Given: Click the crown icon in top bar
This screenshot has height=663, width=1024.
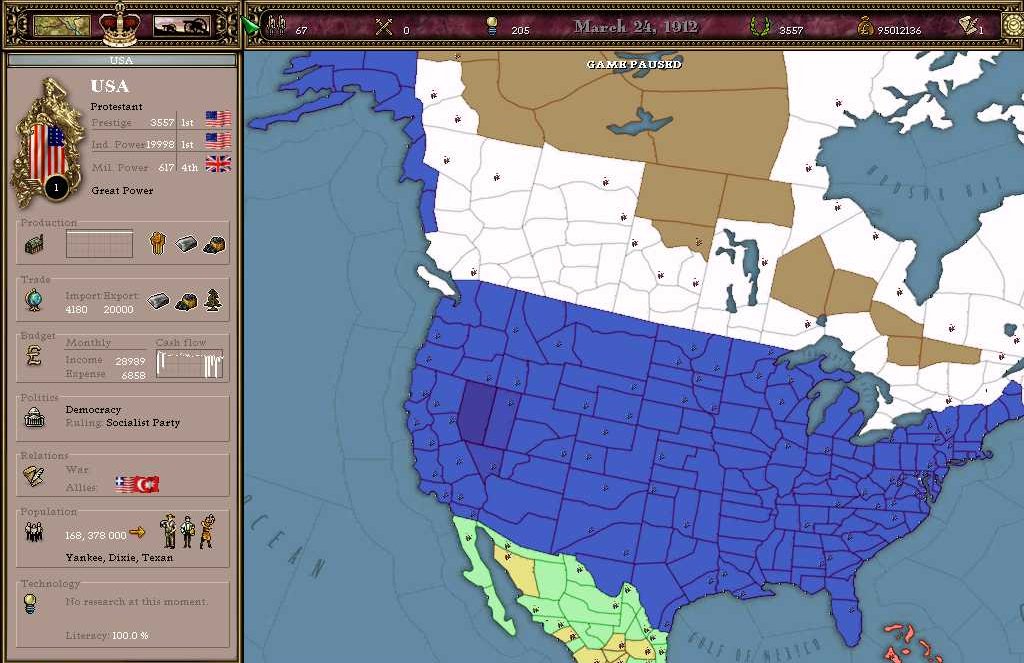Looking at the screenshot, I should point(120,25).
